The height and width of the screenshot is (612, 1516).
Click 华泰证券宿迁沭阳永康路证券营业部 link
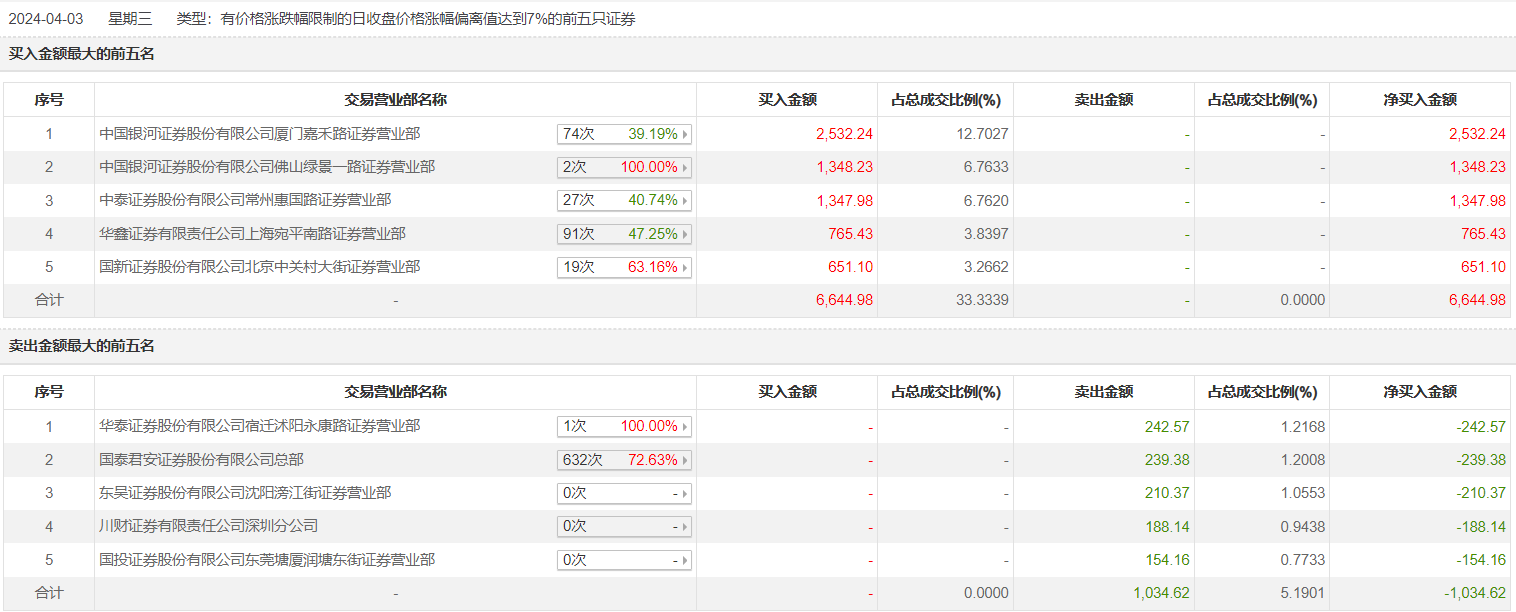pos(260,426)
